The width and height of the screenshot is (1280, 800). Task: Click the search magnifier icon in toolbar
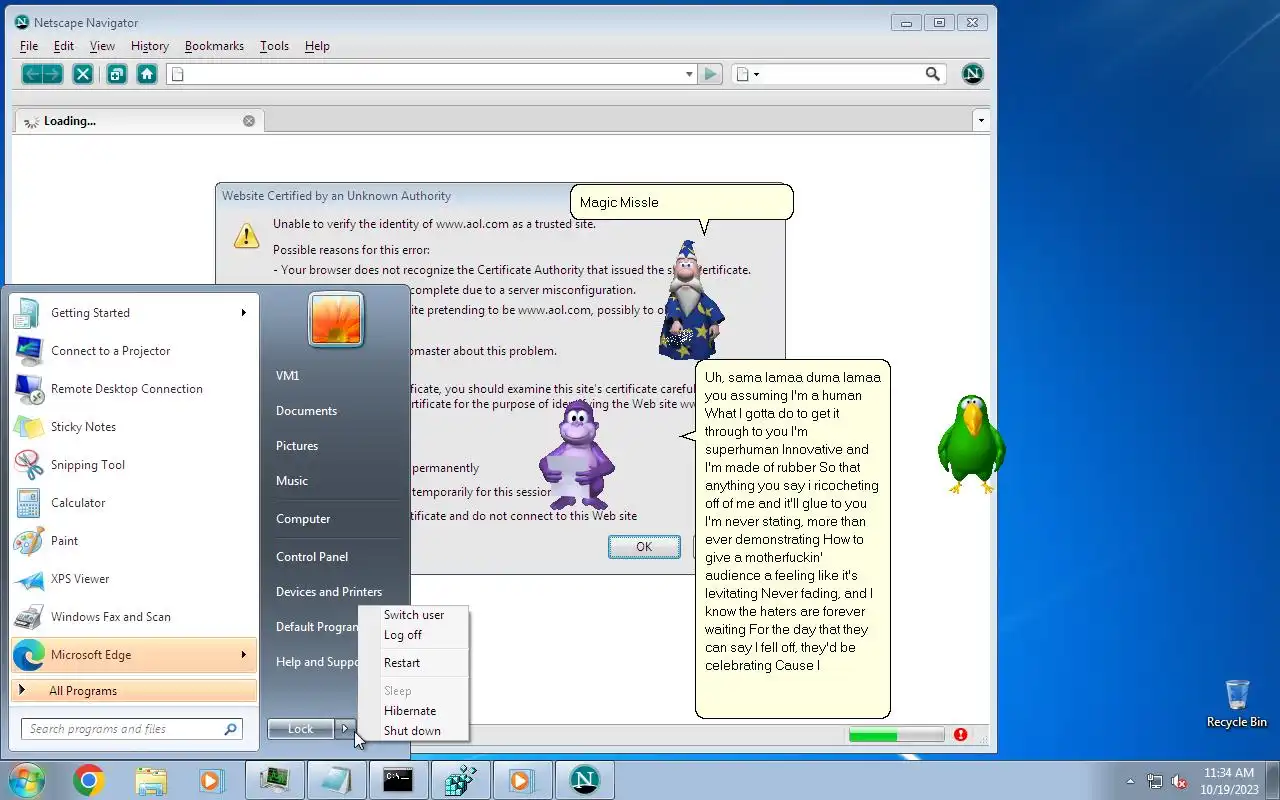[x=933, y=74]
